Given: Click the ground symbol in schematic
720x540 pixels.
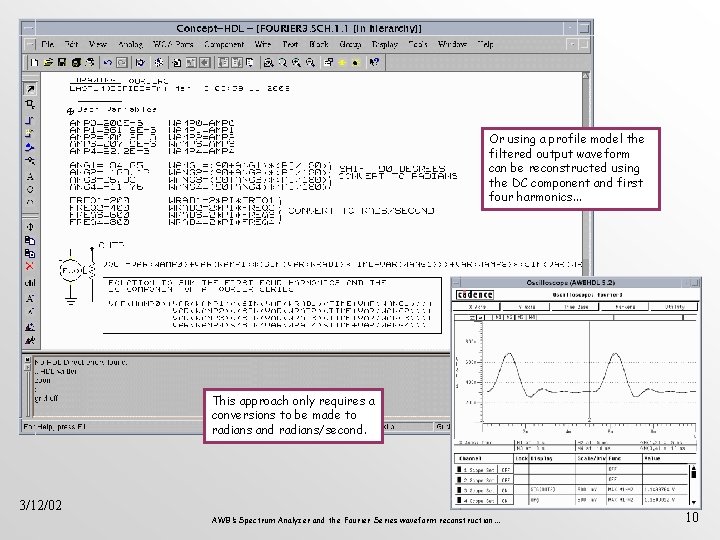Looking at the screenshot, I should [71, 300].
